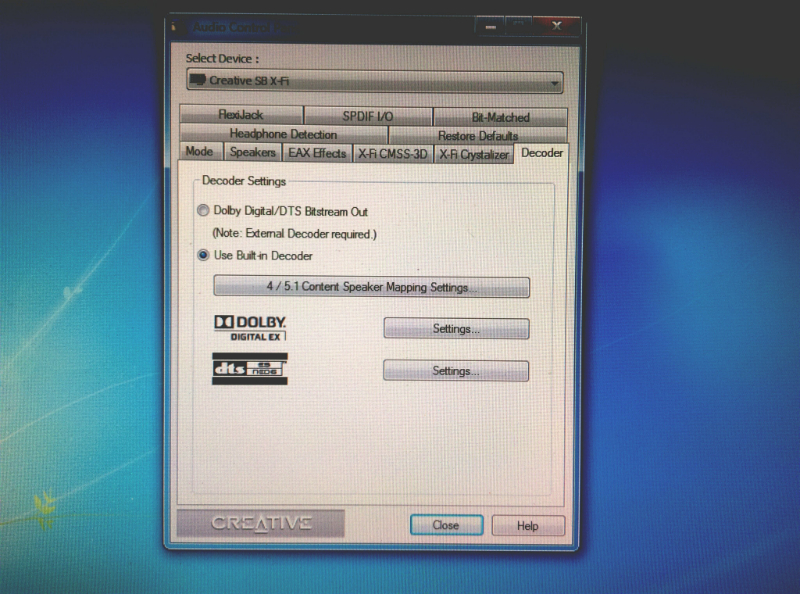Click the Creative logo banner
Image resolution: width=800 pixels, height=594 pixels.
pos(261,524)
